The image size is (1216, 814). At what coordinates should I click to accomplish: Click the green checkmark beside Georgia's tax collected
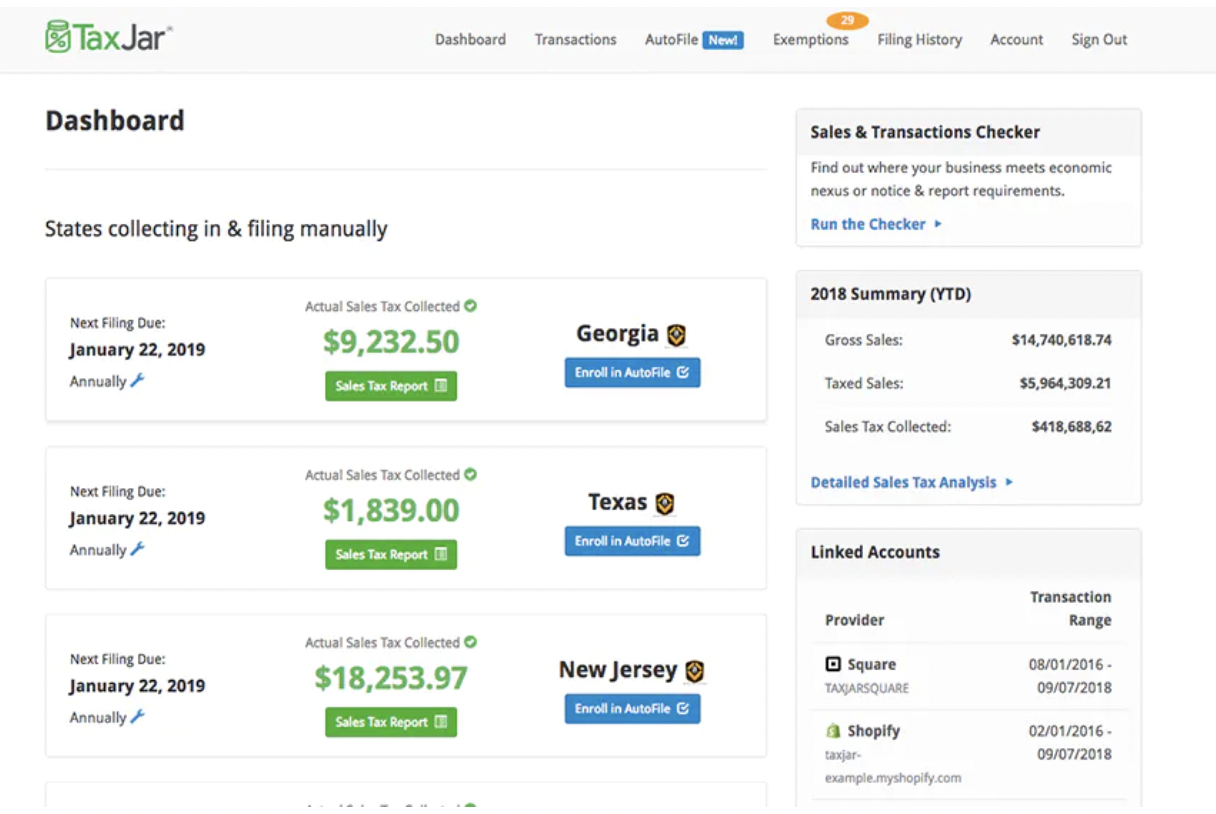[470, 306]
